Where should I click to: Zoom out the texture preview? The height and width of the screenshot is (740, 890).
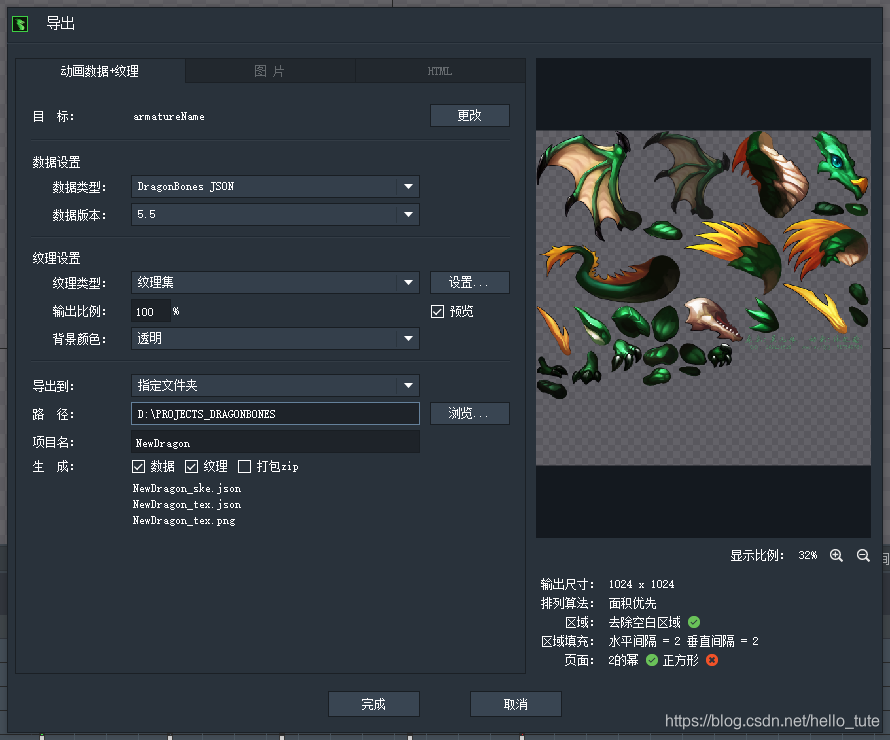[863, 556]
